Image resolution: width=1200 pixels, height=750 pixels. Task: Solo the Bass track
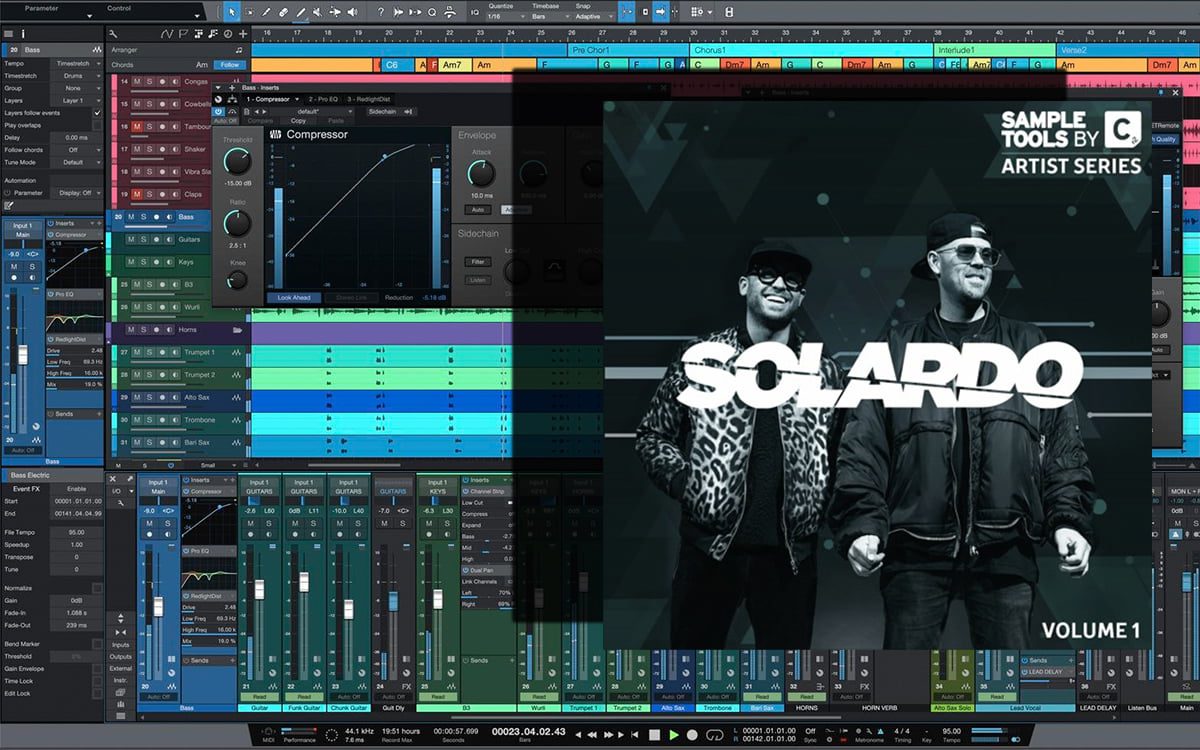(x=143, y=216)
